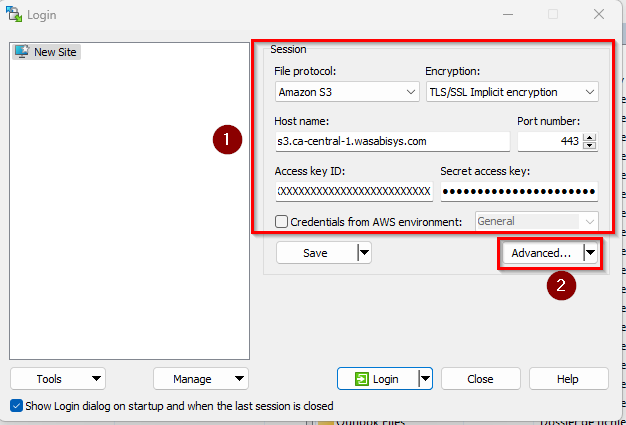Click the Close button
This screenshot has height=425, width=626.
click(481, 379)
